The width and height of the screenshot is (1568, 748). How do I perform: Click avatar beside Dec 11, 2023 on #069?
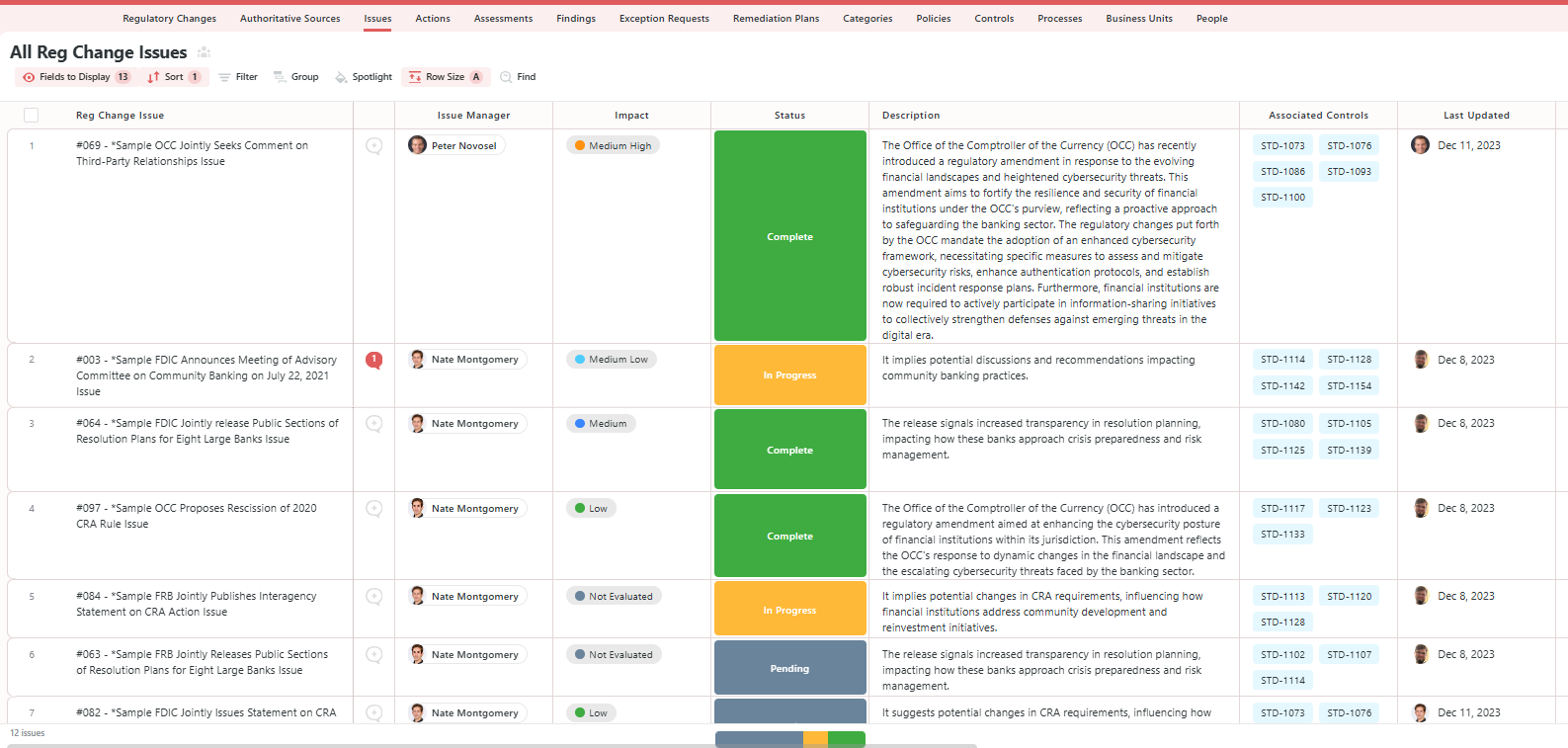pyautogui.click(x=1420, y=145)
